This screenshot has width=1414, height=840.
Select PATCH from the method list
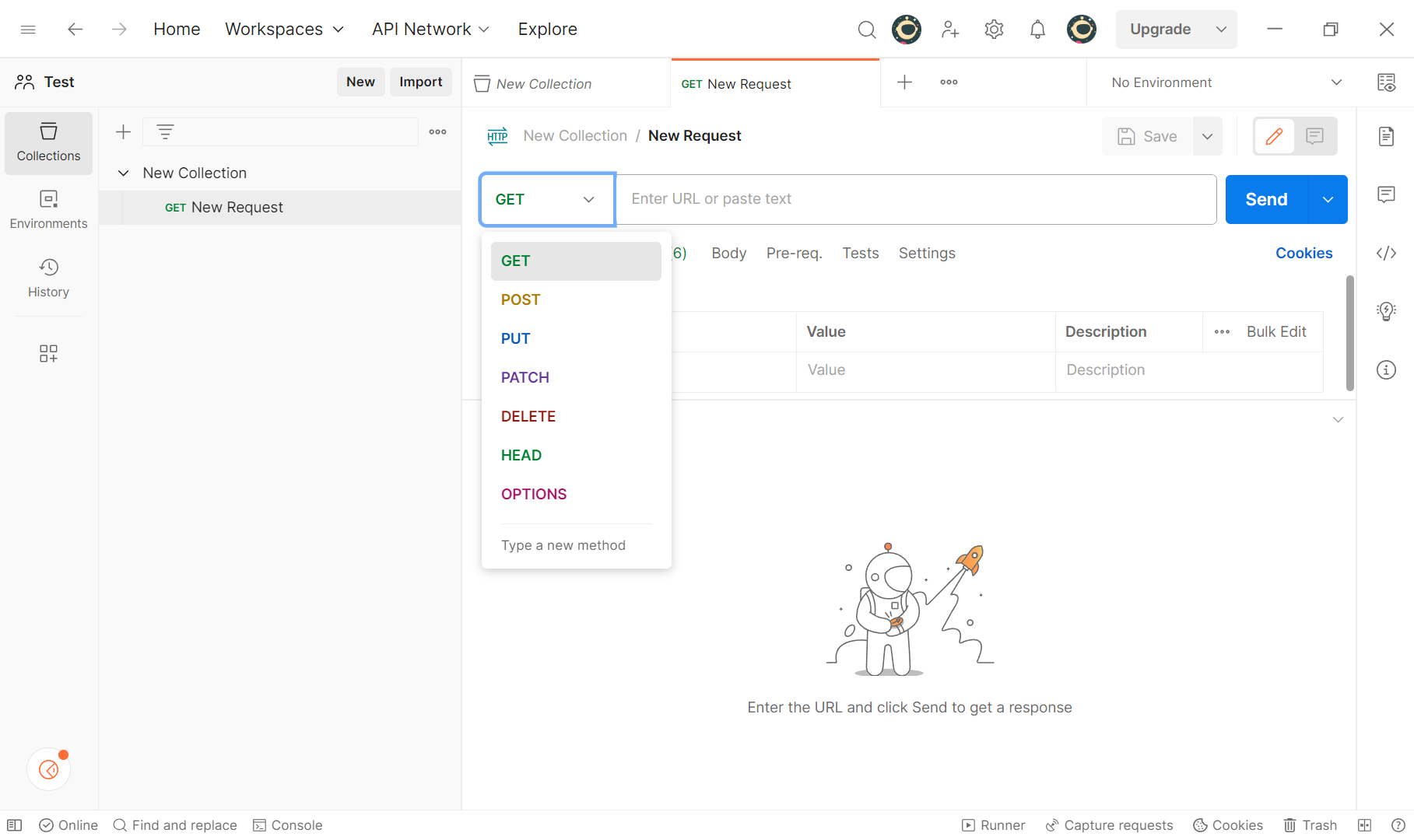pos(576,378)
